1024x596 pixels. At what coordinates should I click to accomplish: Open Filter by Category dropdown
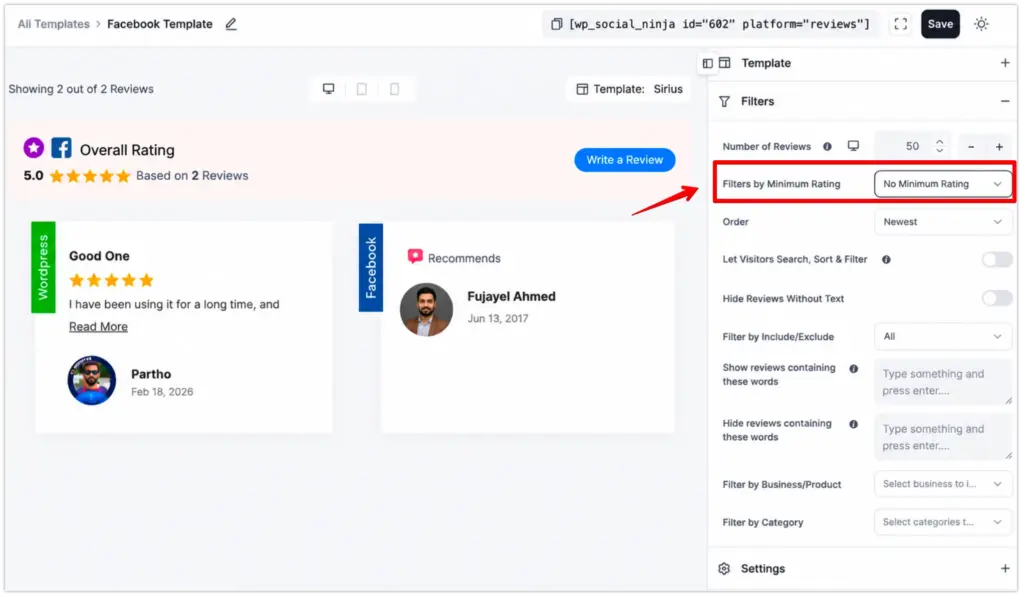click(944, 523)
